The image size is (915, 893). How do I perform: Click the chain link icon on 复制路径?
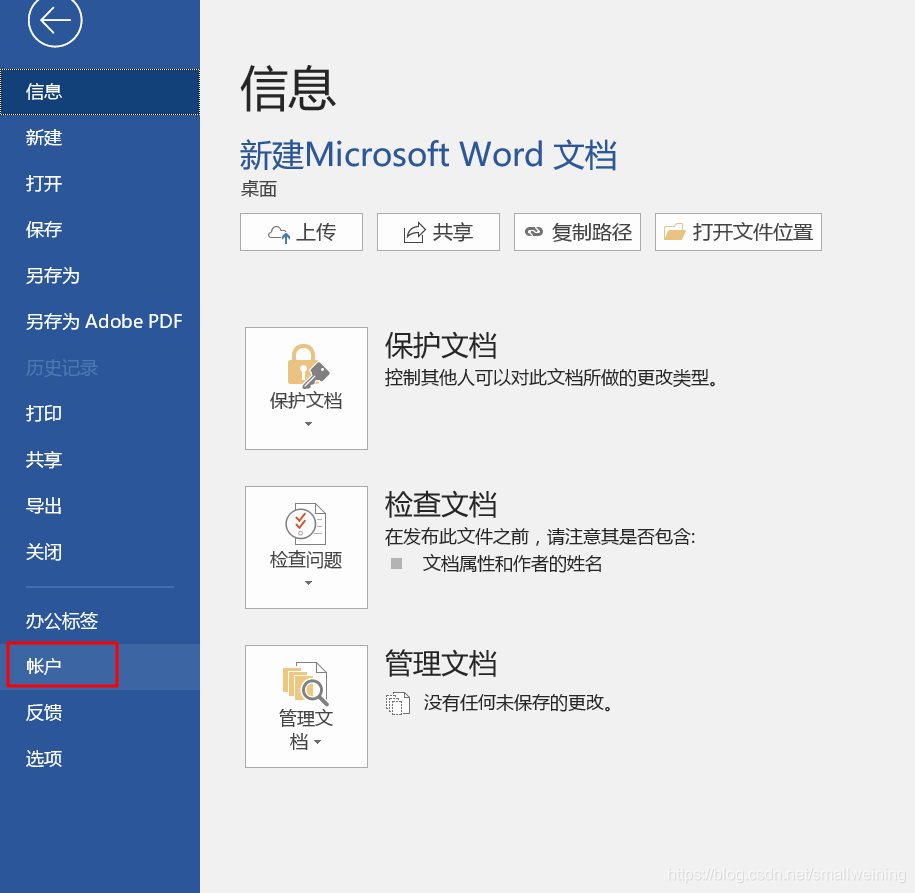pyautogui.click(x=533, y=232)
